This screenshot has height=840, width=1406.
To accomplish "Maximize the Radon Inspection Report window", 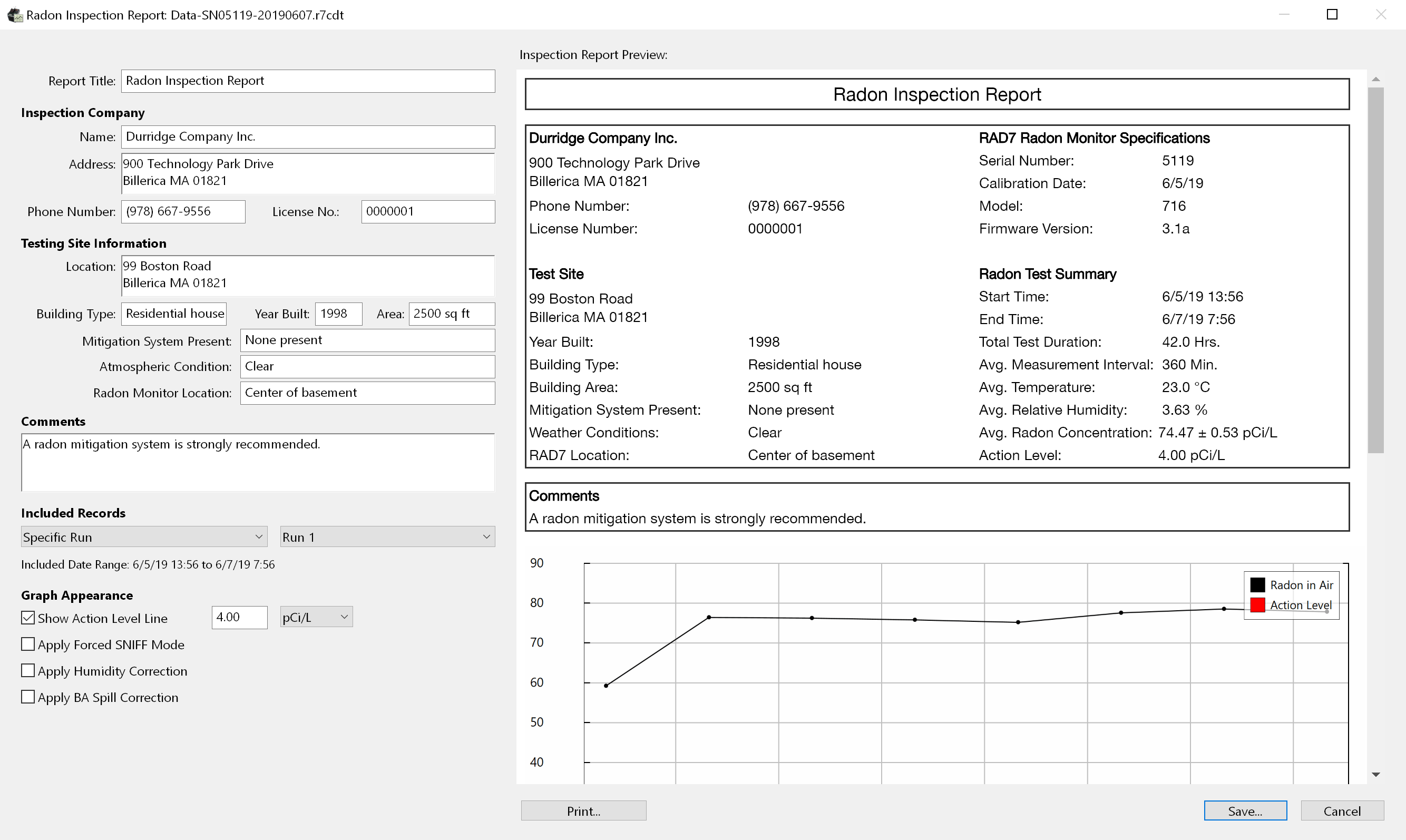I will point(1332,15).
